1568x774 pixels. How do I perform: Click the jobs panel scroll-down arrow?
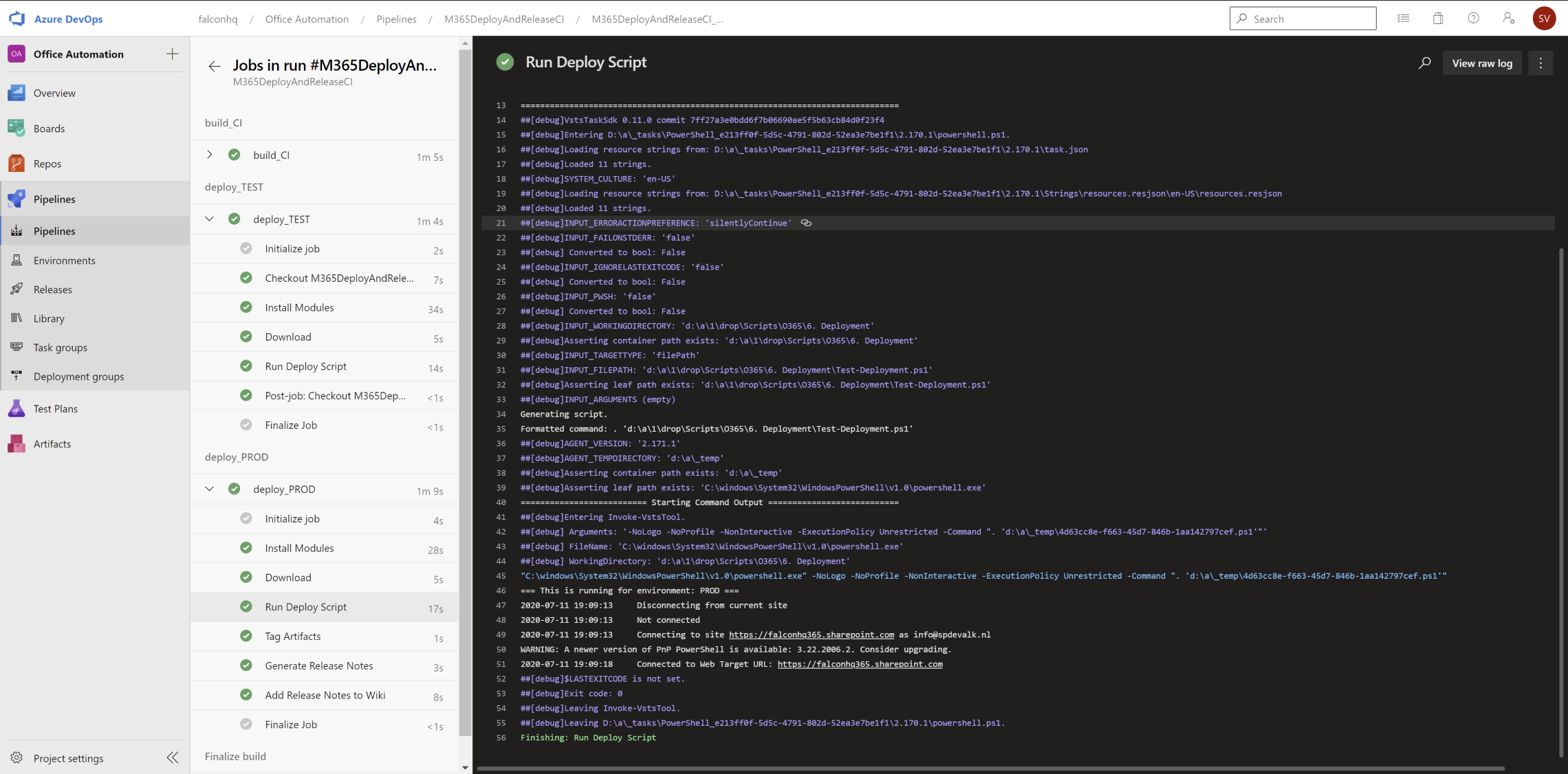point(465,767)
